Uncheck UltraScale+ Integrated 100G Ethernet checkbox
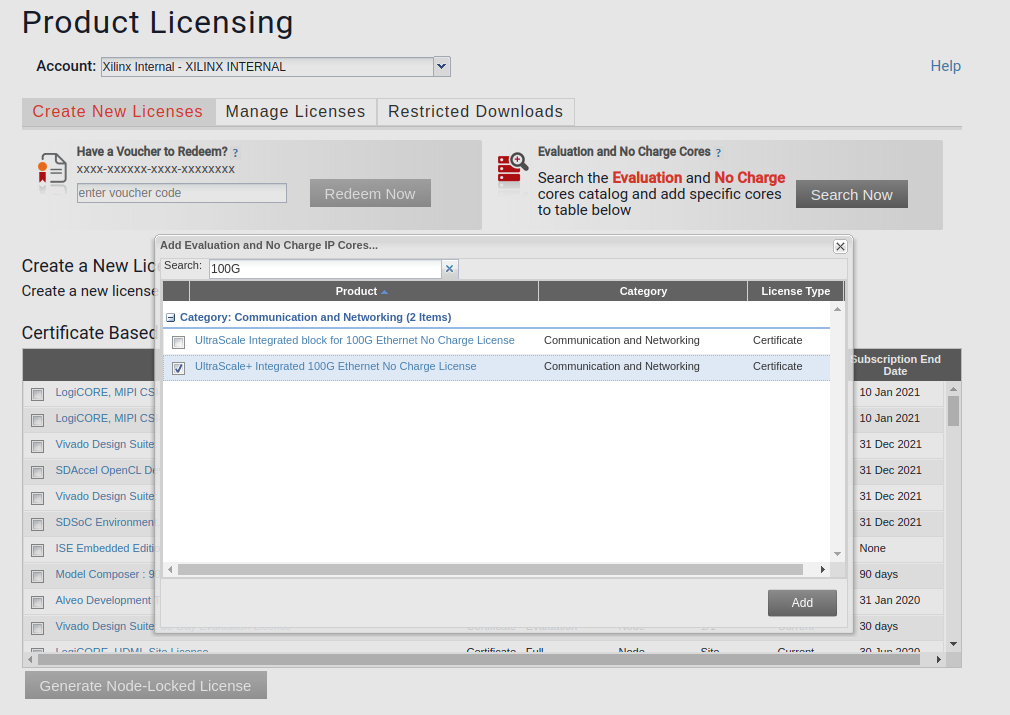Image resolution: width=1010 pixels, height=715 pixels. (178, 368)
